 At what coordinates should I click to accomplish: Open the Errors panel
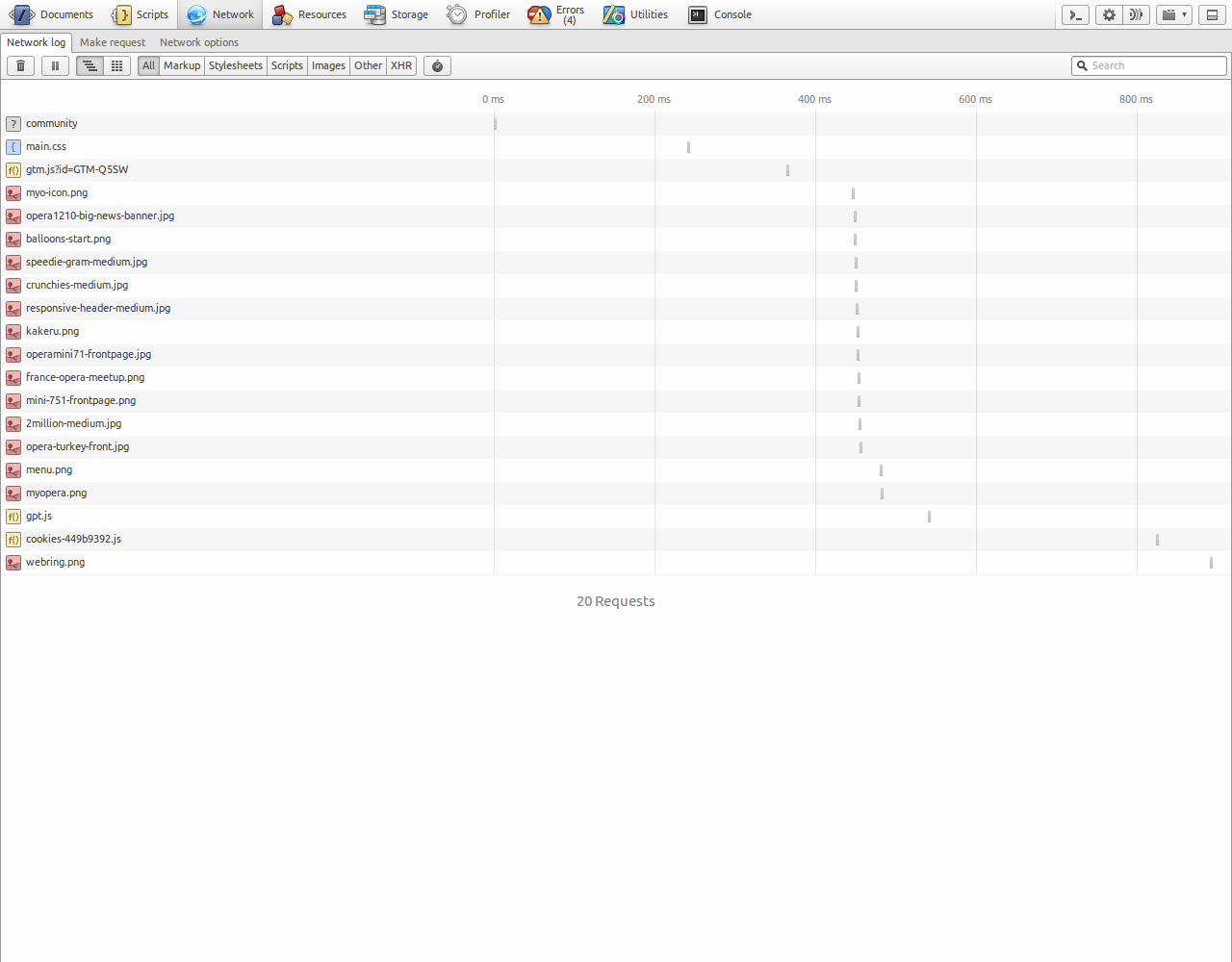pyautogui.click(x=557, y=14)
